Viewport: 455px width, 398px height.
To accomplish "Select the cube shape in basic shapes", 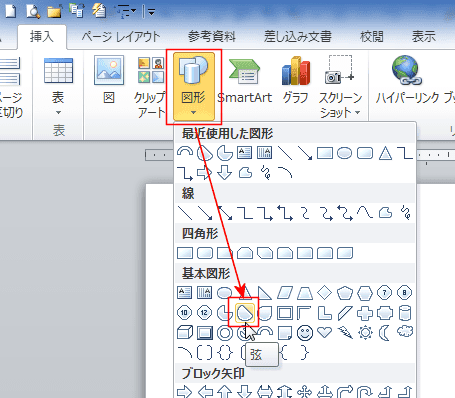I will coord(185,333).
